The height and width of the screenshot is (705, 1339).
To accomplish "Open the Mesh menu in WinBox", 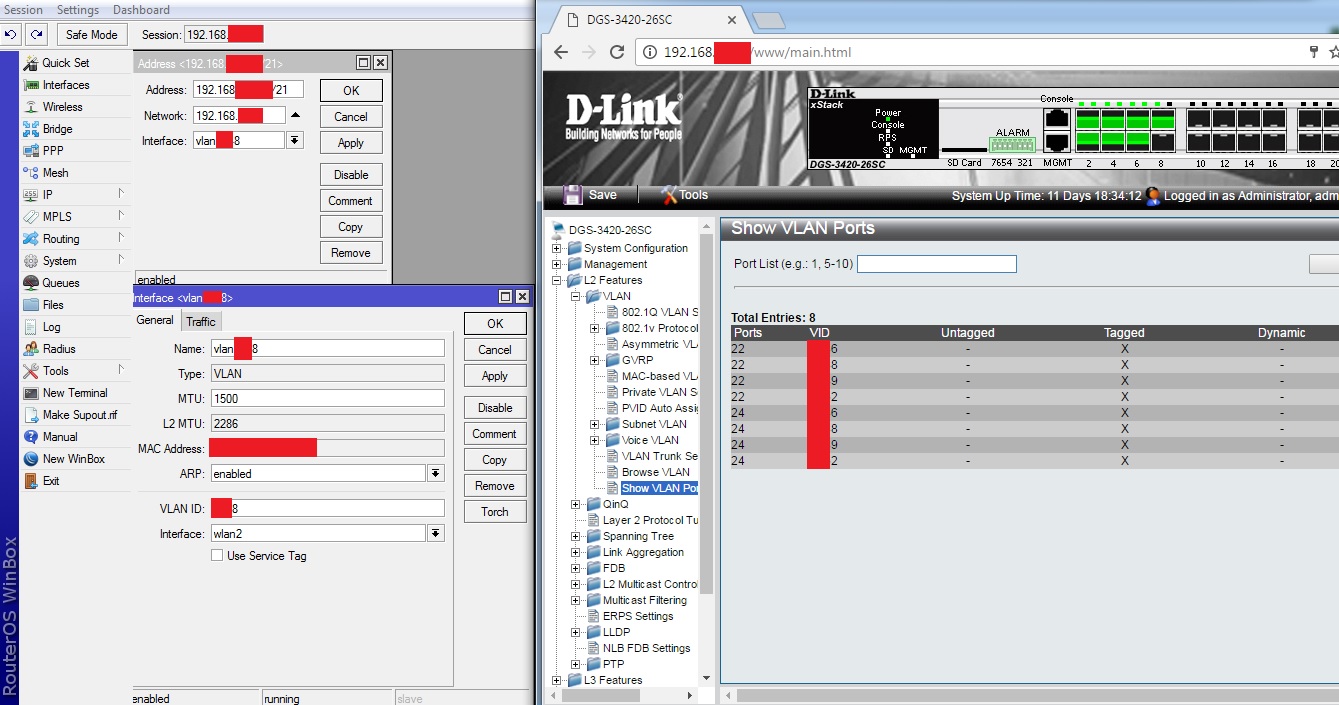I will (x=55, y=173).
